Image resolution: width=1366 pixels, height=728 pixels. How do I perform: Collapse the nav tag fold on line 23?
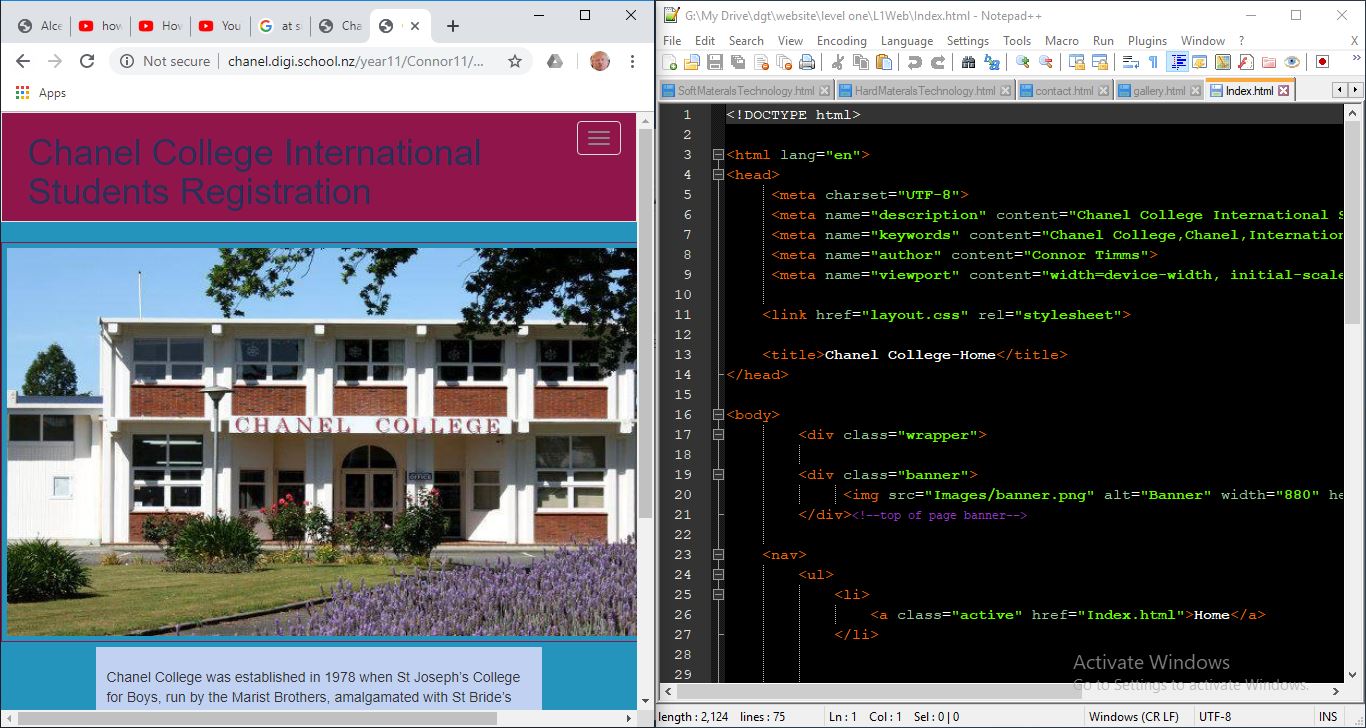point(717,555)
